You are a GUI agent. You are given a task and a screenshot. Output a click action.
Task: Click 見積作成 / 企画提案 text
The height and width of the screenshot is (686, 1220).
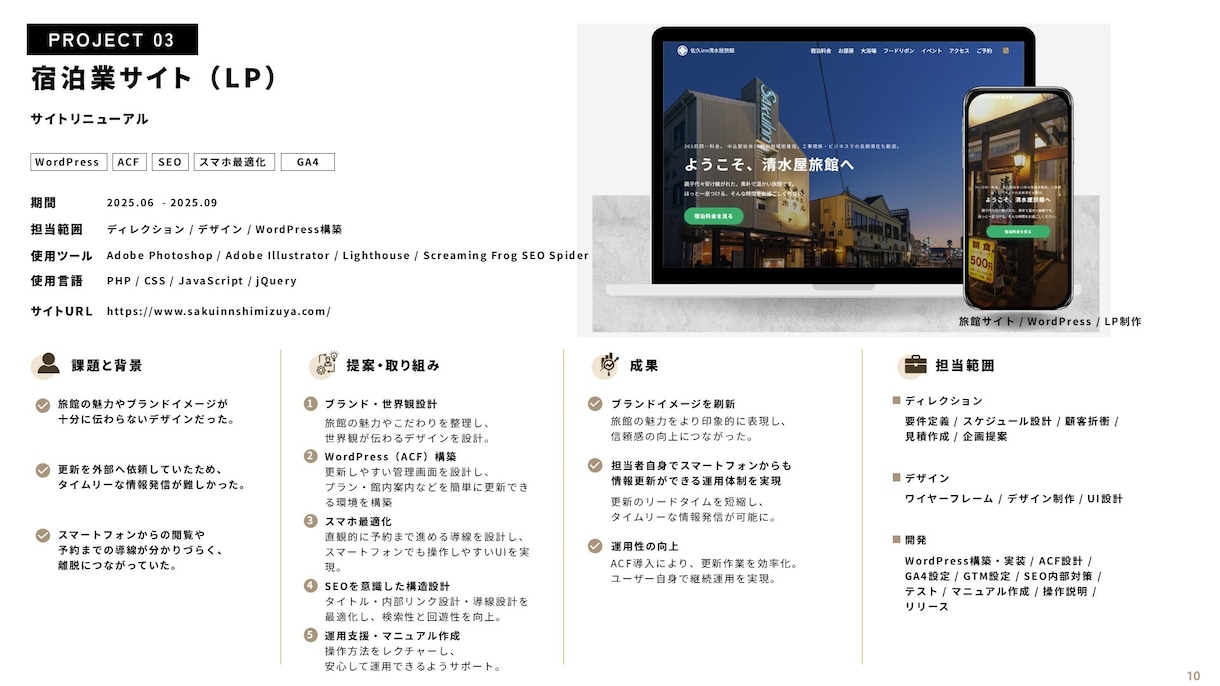coord(956,437)
